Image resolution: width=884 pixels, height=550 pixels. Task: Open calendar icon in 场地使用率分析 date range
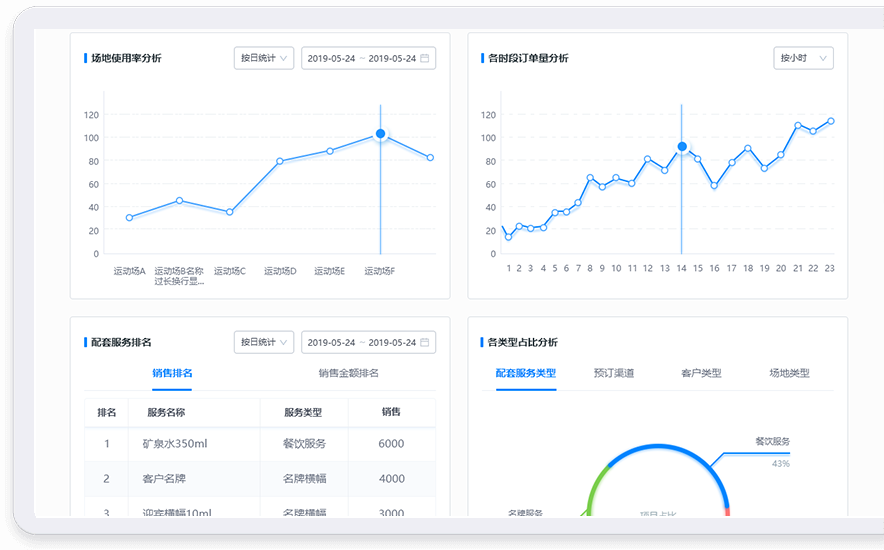(x=425, y=58)
